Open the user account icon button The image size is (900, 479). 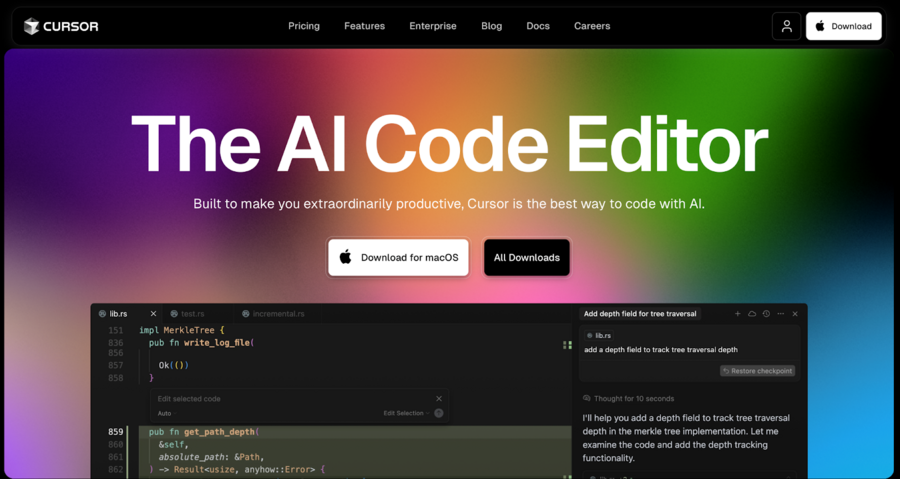point(786,26)
